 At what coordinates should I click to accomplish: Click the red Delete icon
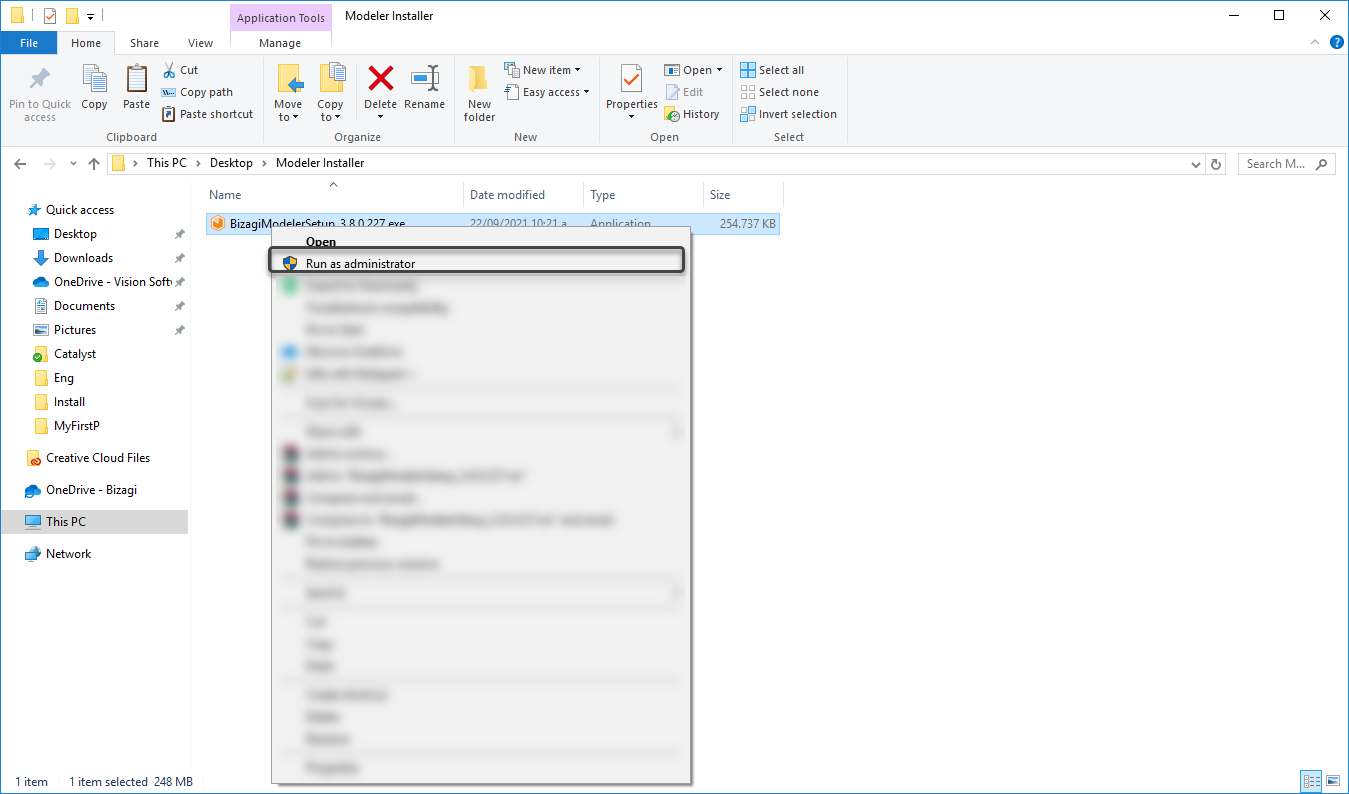coord(380,78)
